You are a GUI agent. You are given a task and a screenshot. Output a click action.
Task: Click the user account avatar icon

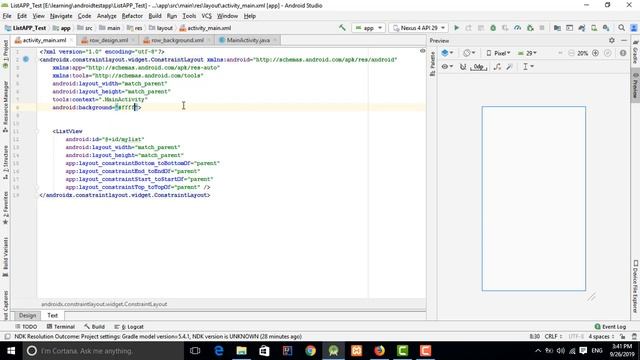[x=634, y=28]
